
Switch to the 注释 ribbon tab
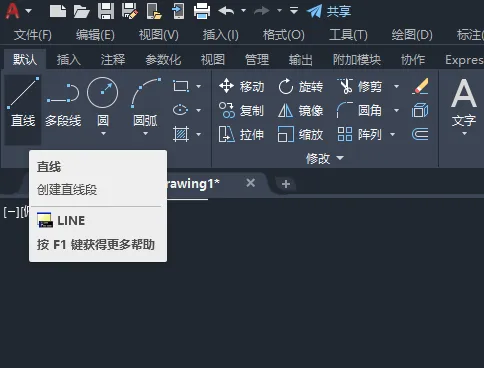(113, 60)
